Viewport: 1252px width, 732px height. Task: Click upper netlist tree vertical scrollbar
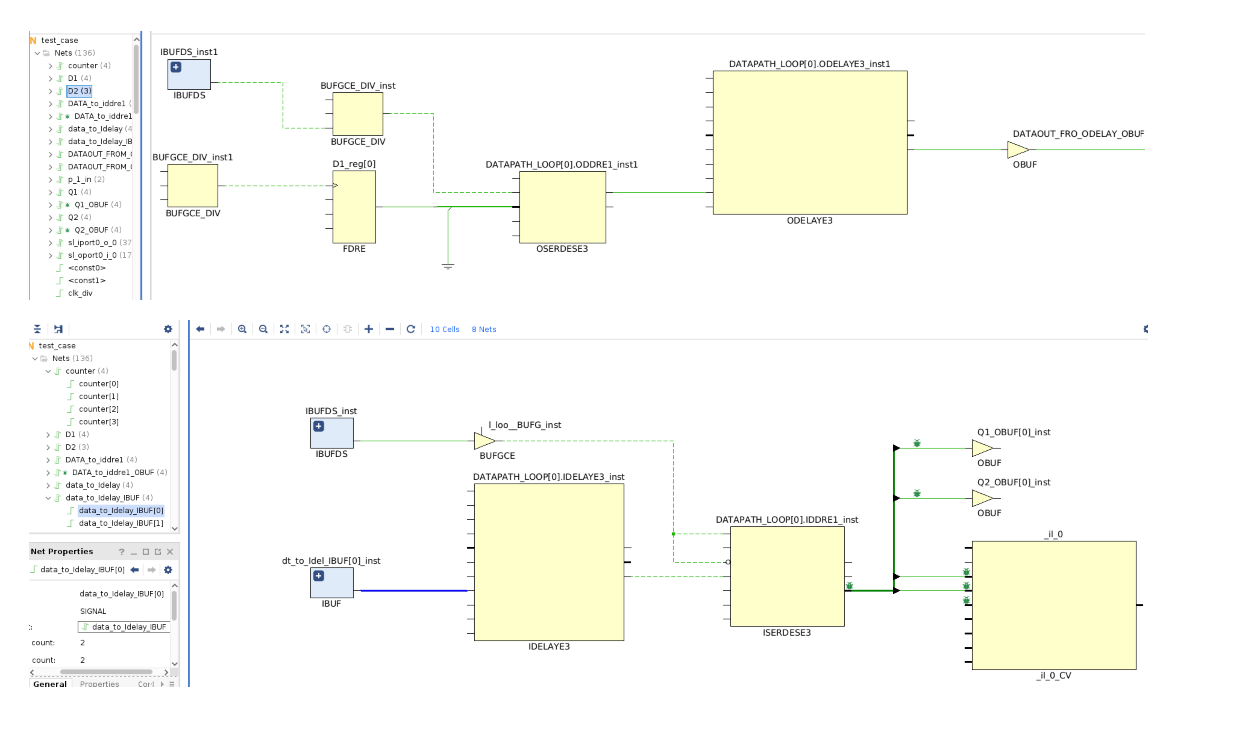click(137, 80)
